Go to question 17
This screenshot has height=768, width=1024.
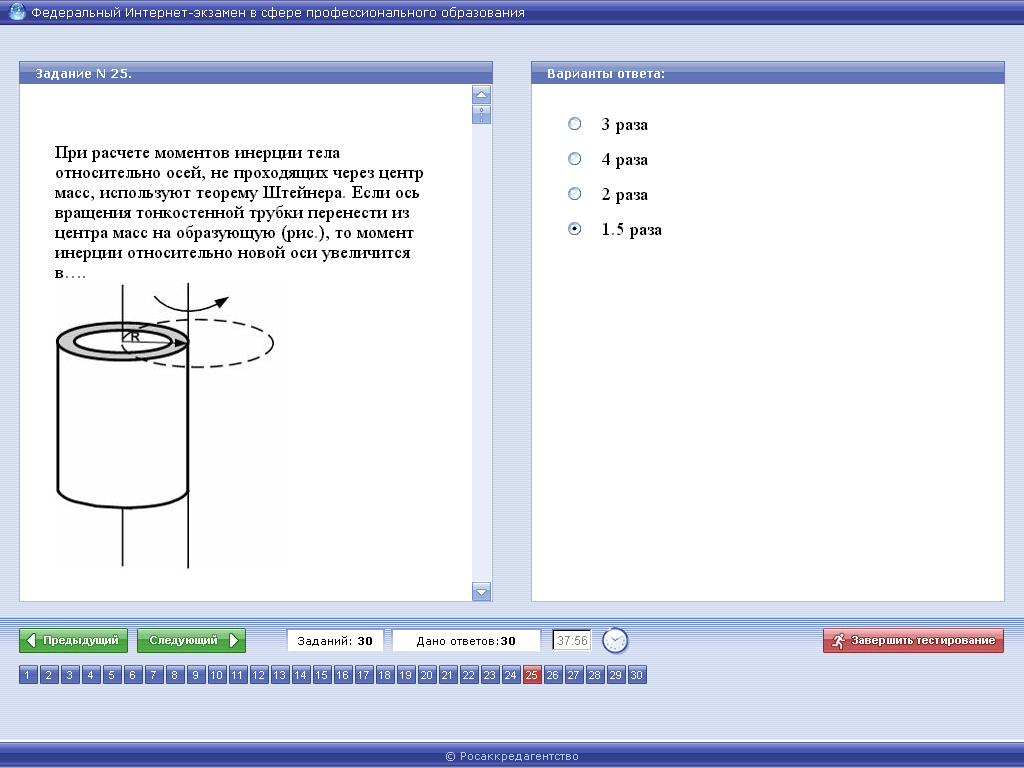click(x=363, y=675)
